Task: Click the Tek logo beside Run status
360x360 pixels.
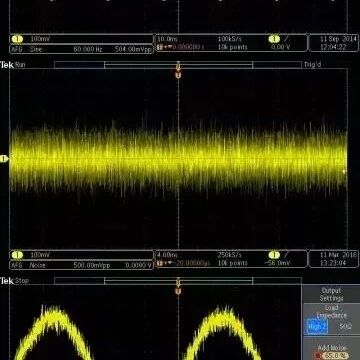Action: tap(7, 65)
